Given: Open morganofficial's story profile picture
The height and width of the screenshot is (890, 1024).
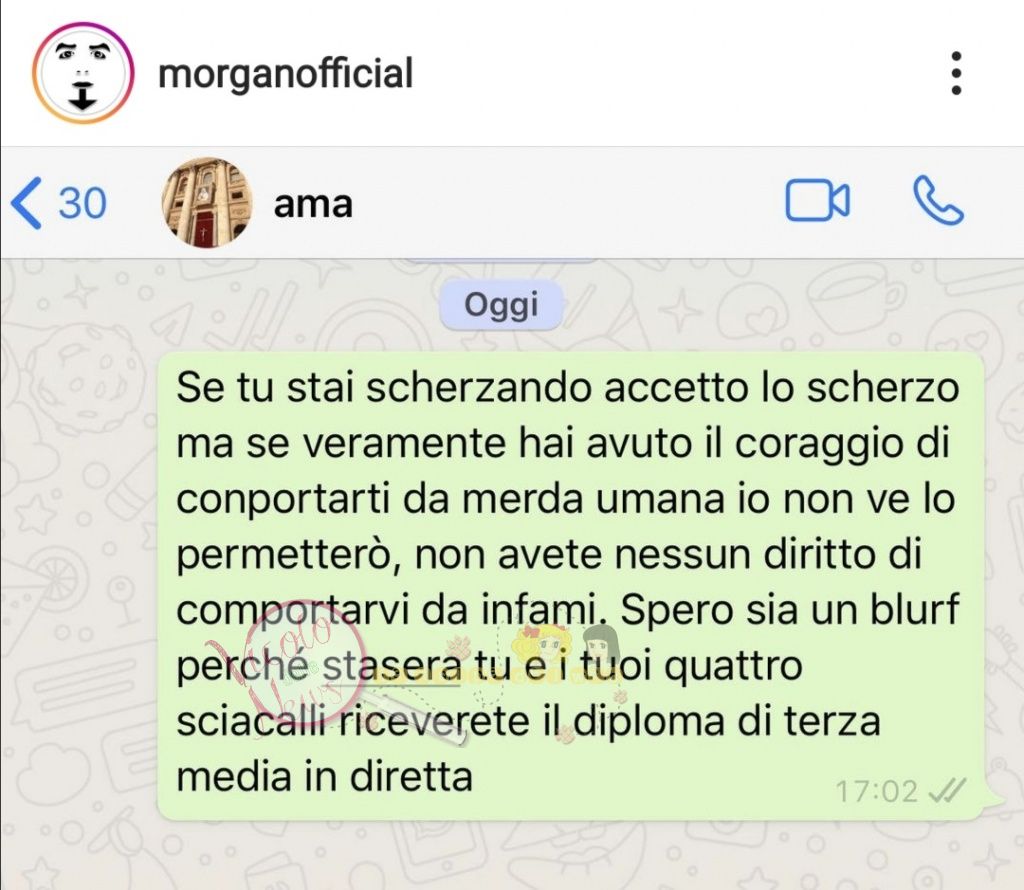Looking at the screenshot, I should pyautogui.click(x=83, y=73).
